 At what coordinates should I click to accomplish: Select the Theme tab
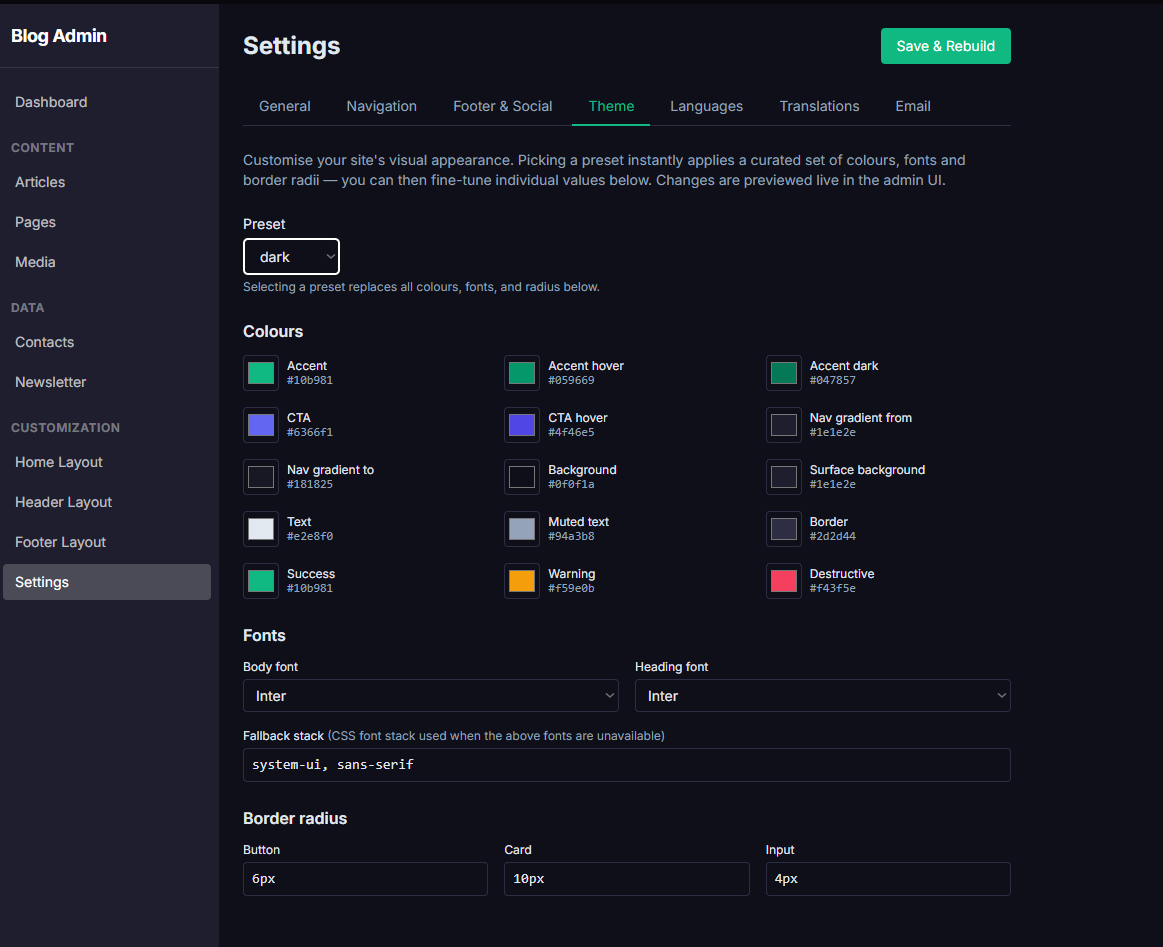[611, 106]
